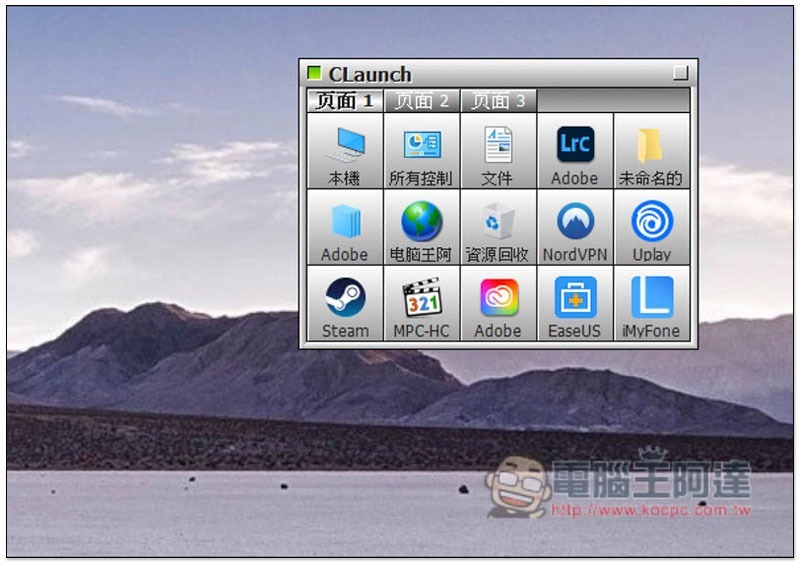Launch EaseUS icon
The height and width of the screenshot is (564, 800).
click(575, 303)
